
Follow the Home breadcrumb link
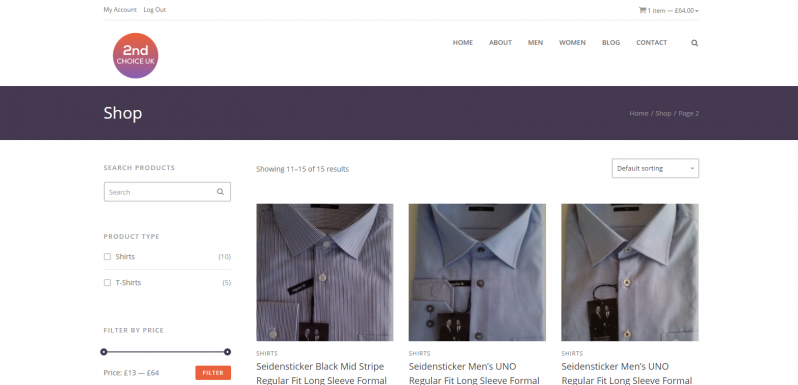(639, 114)
